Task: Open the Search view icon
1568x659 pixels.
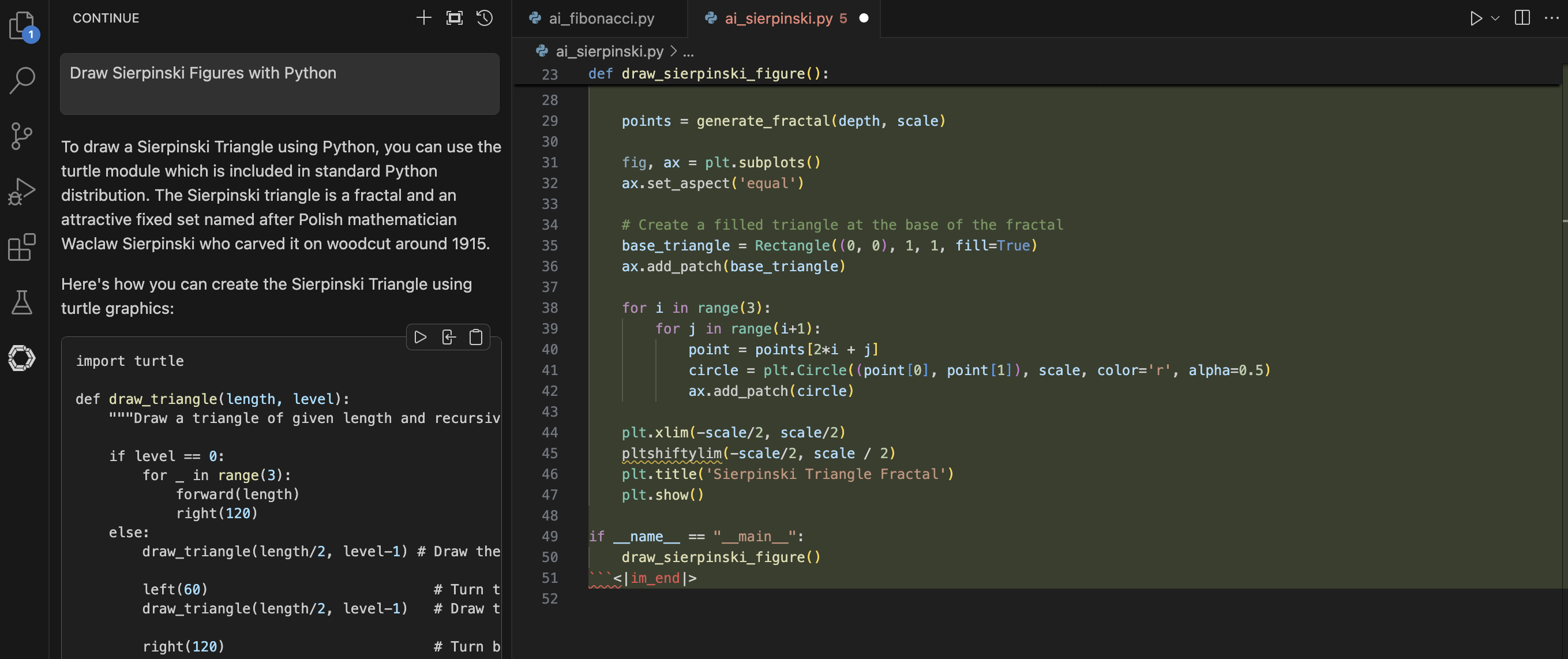Action: (x=22, y=80)
